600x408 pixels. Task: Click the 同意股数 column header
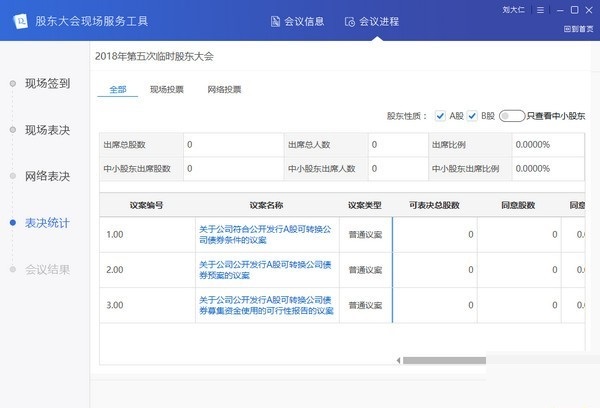click(x=518, y=205)
